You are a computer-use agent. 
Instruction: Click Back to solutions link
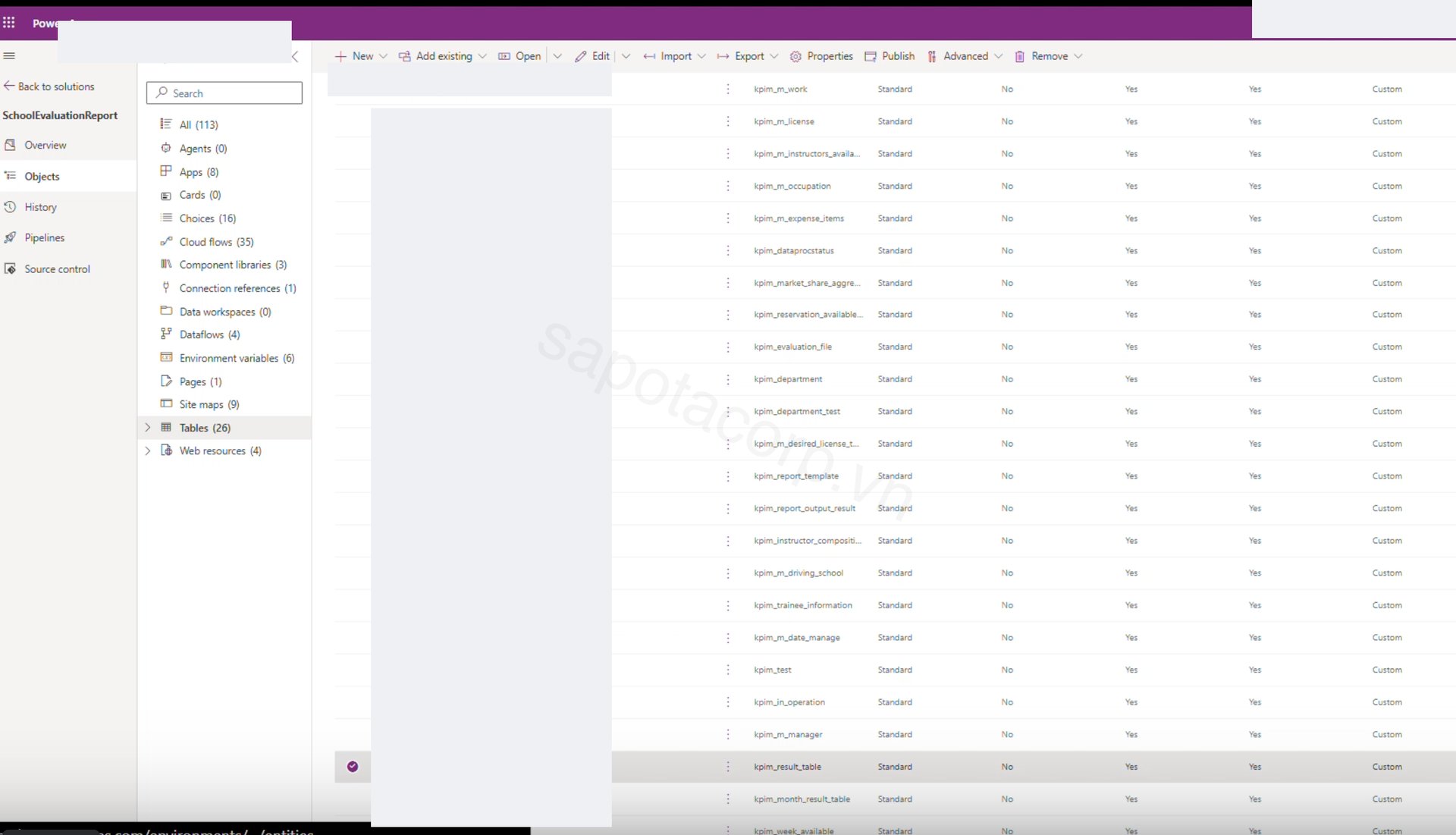coord(49,86)
